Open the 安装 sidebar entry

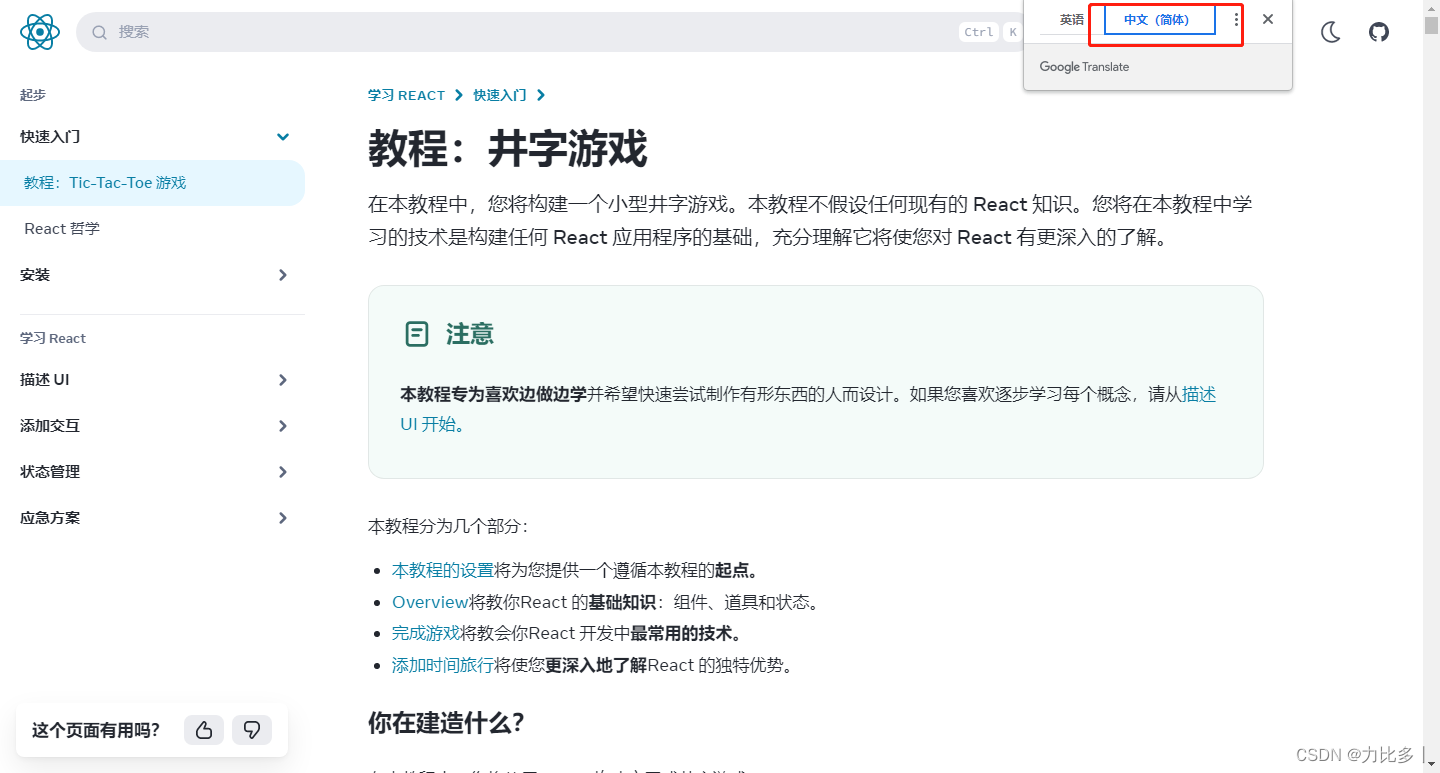point(152,275)
